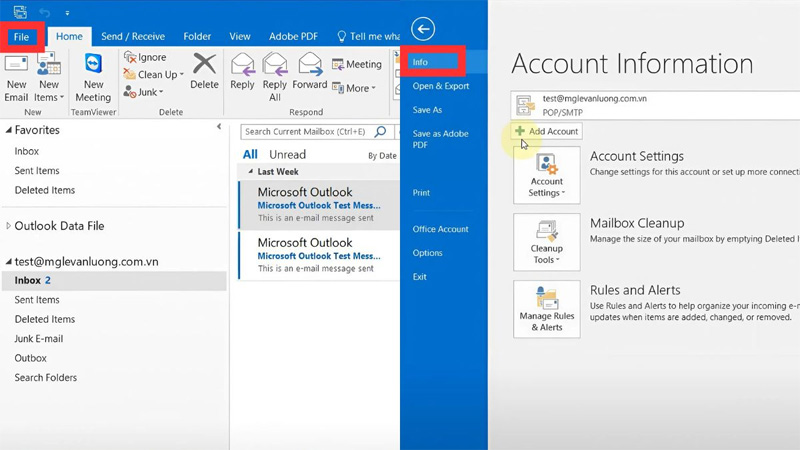Open account Sent Items folder

(37, 300)
